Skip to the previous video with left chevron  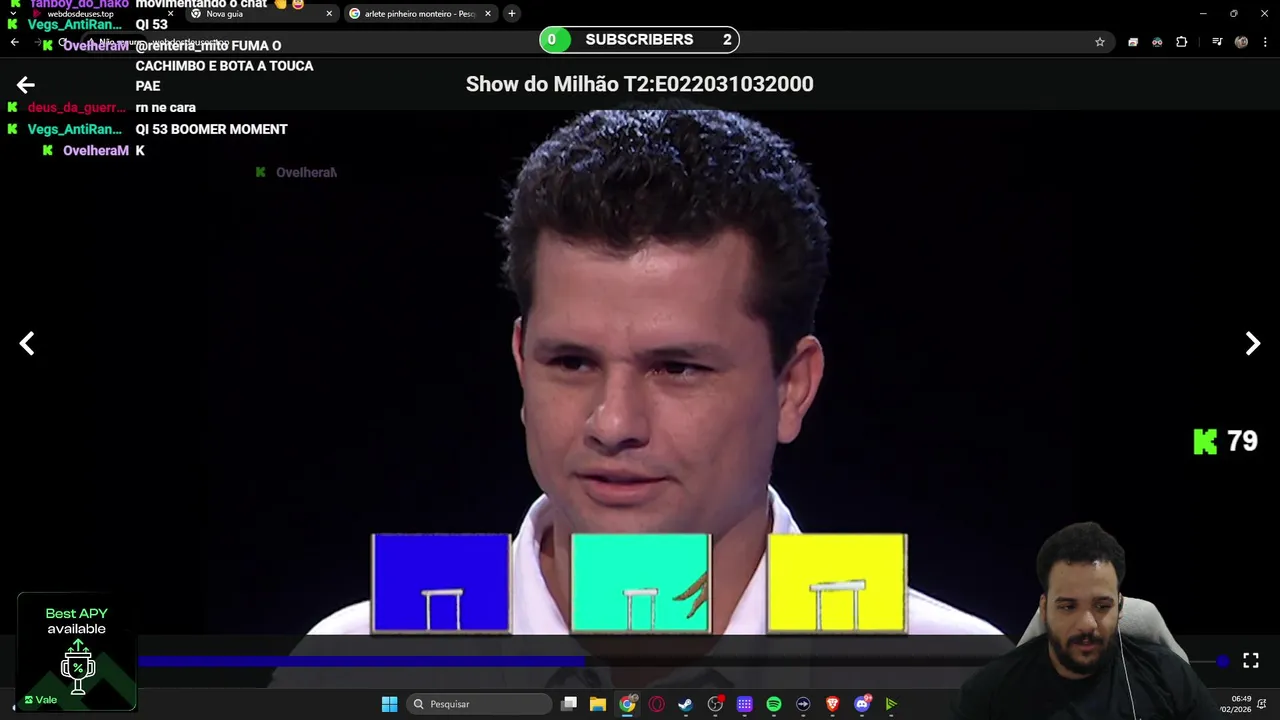[x=27, y=344]
